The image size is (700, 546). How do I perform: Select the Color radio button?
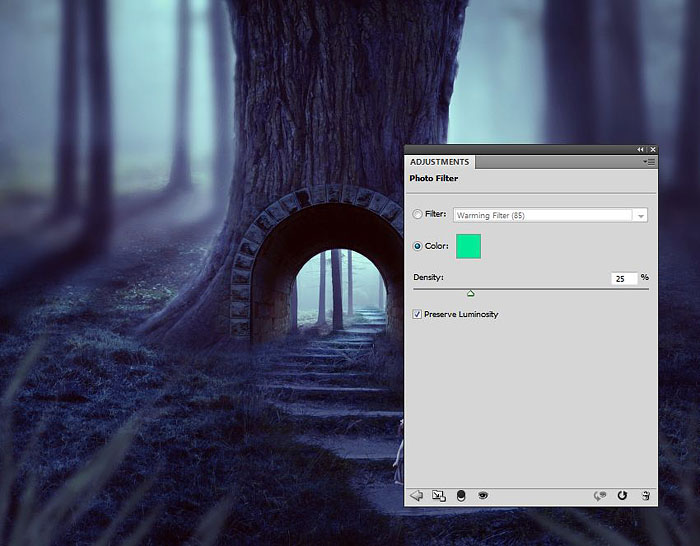pos(418,246)
